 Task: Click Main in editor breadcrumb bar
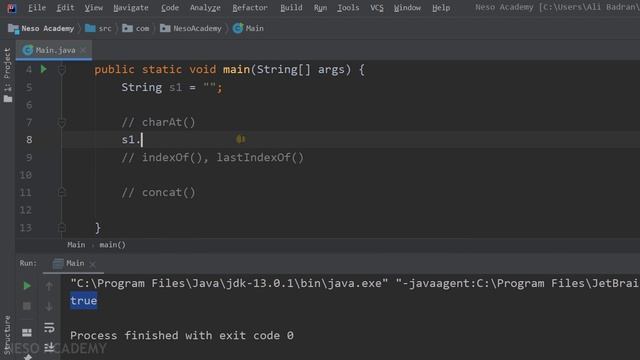tap(76, 245)
